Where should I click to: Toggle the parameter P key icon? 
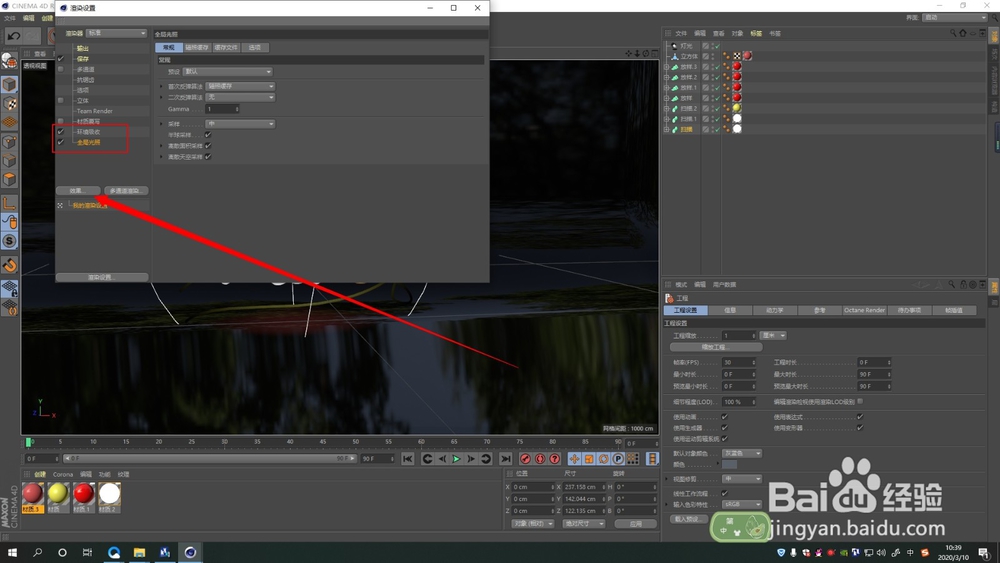click(x=618, y=458)
